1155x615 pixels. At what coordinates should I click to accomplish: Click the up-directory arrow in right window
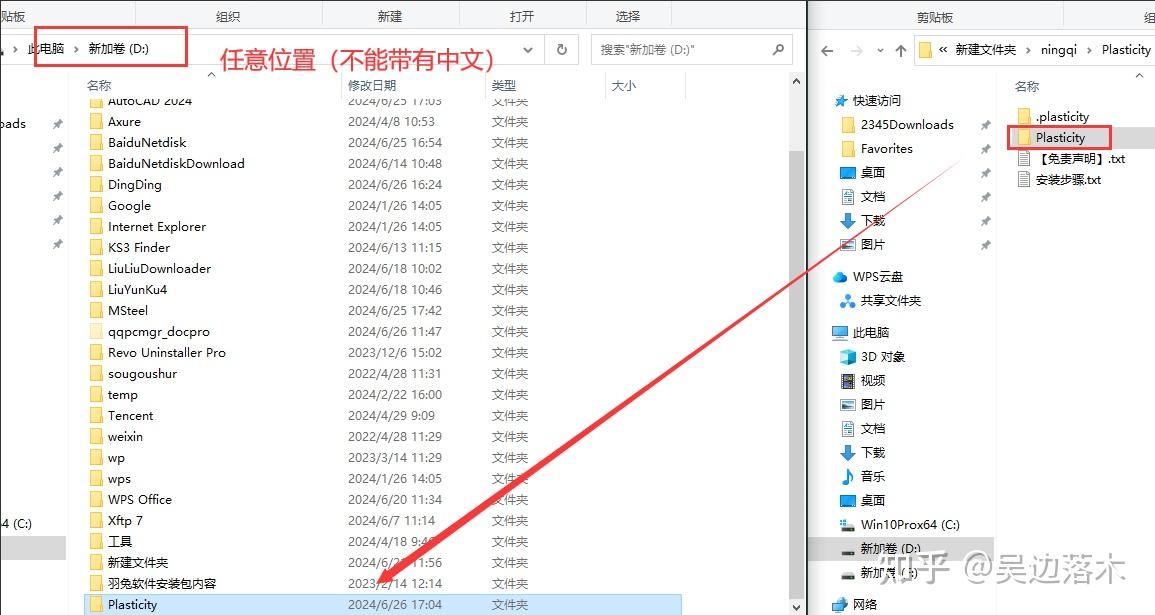(x=900, y=51)
